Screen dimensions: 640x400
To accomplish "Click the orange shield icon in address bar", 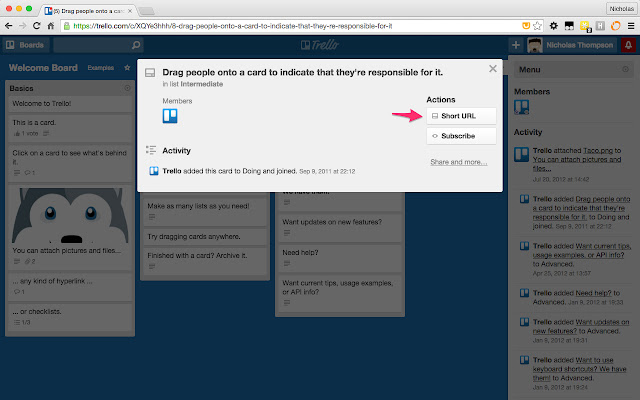I will (526, 26).
